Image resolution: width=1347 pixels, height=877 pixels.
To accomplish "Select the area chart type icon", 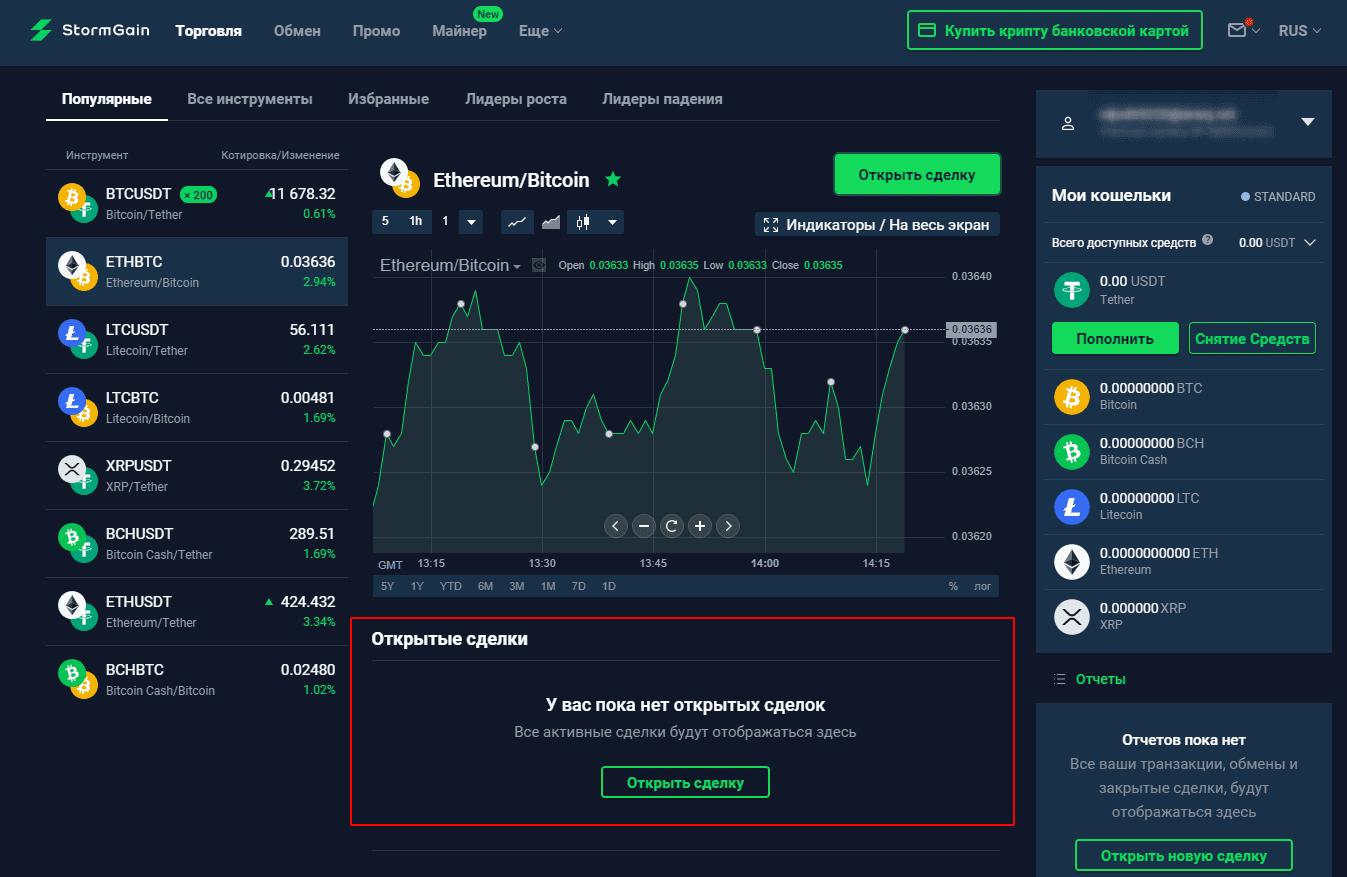I will (550, 222).
